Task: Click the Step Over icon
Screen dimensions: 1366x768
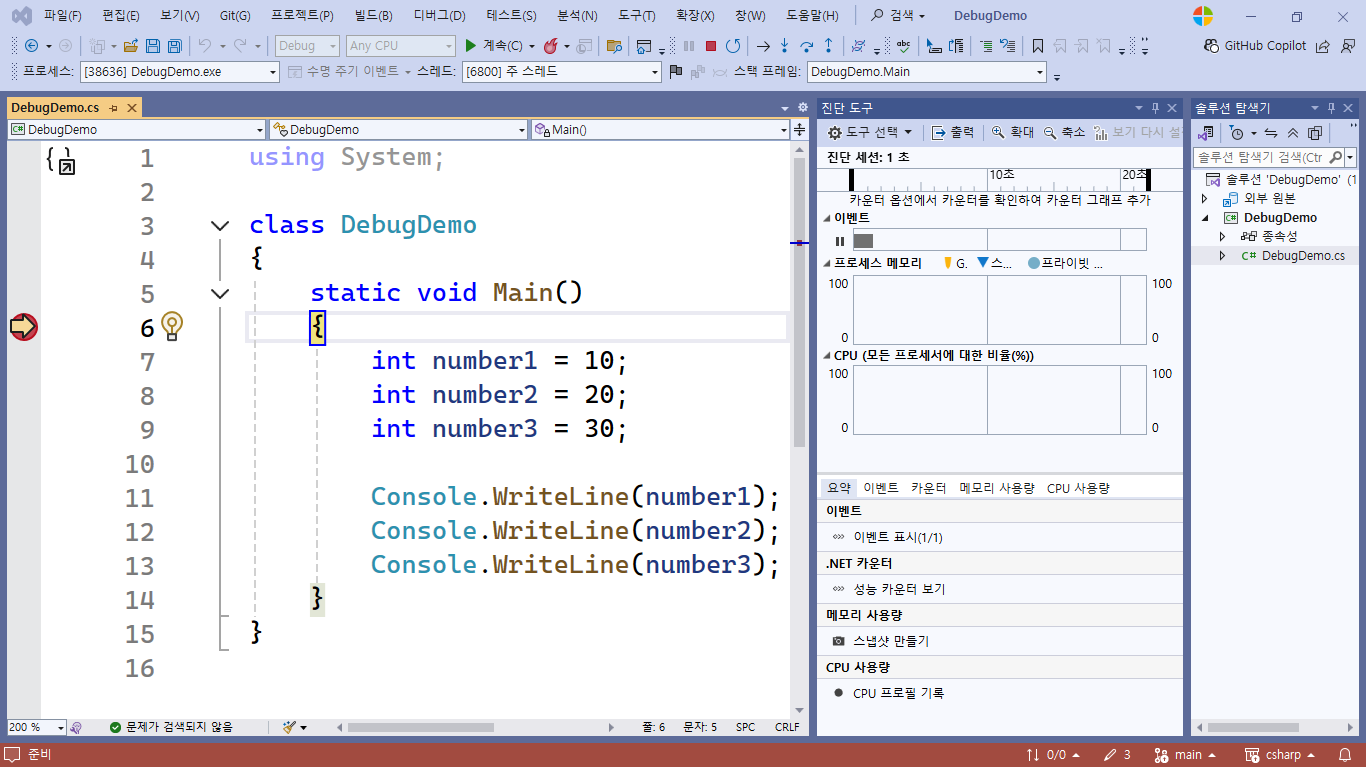Action: coord(806,46)
